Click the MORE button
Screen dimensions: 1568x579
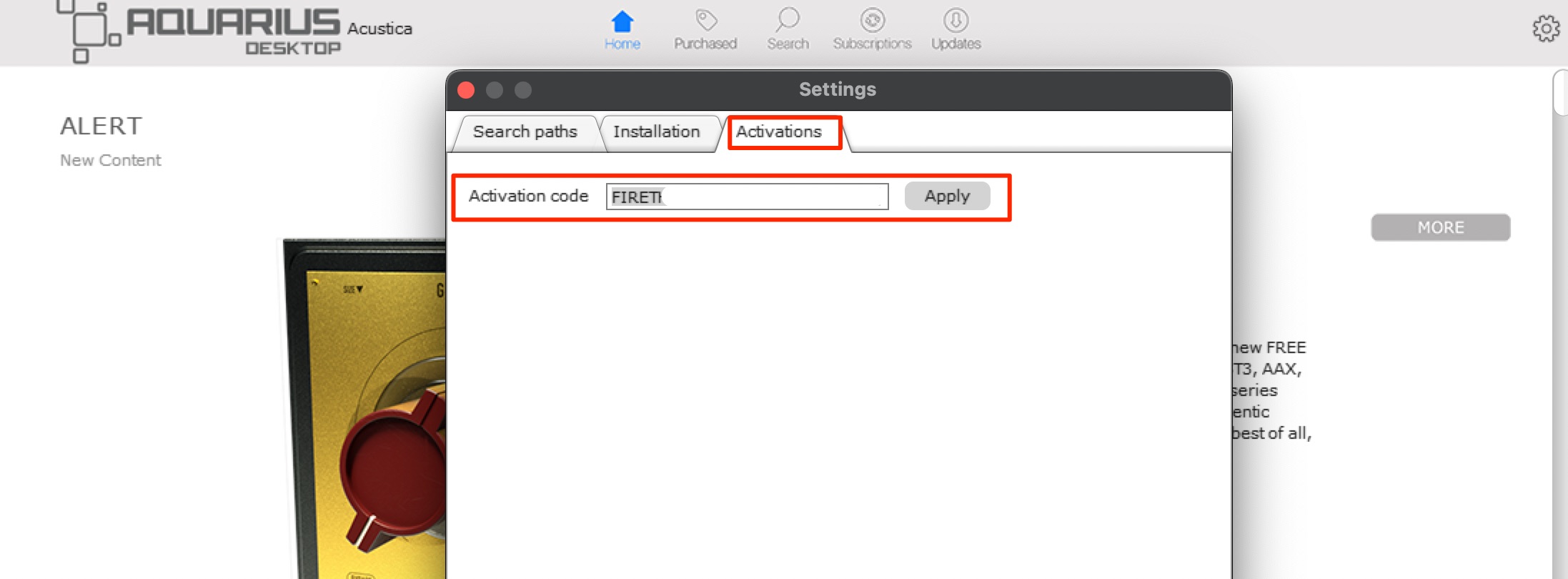tap(1440, 227)
